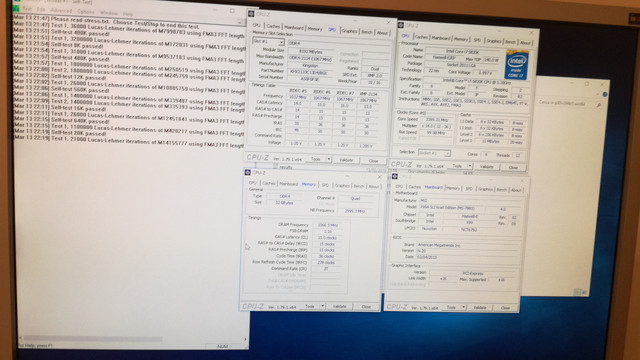The height and width of the screenshot is (360, 640).
Task: Switch to the Memory tab in the Mainboard window
Action: click(453, 188)
